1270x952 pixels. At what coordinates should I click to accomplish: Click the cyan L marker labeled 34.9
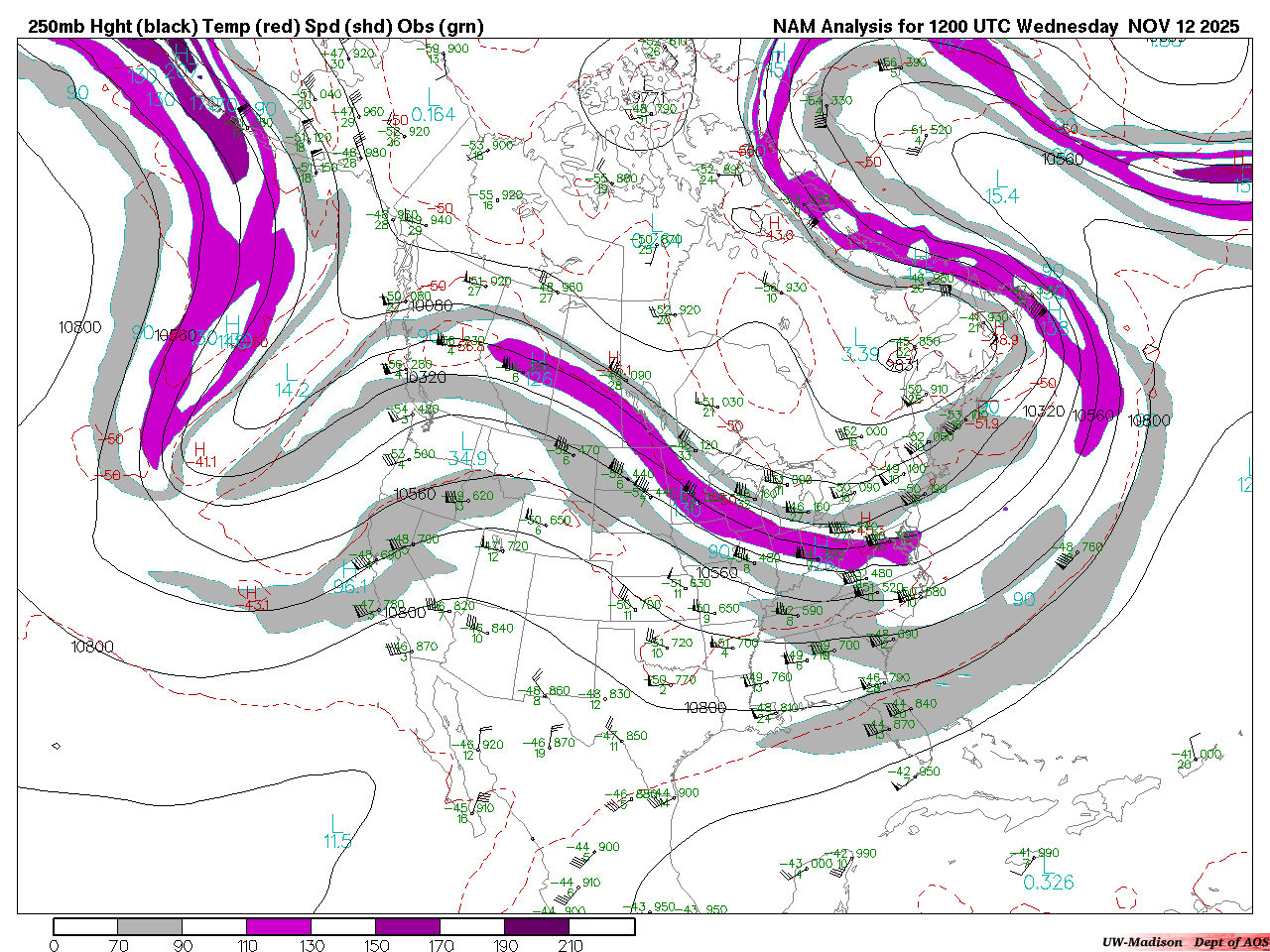(x=463, y=440)
